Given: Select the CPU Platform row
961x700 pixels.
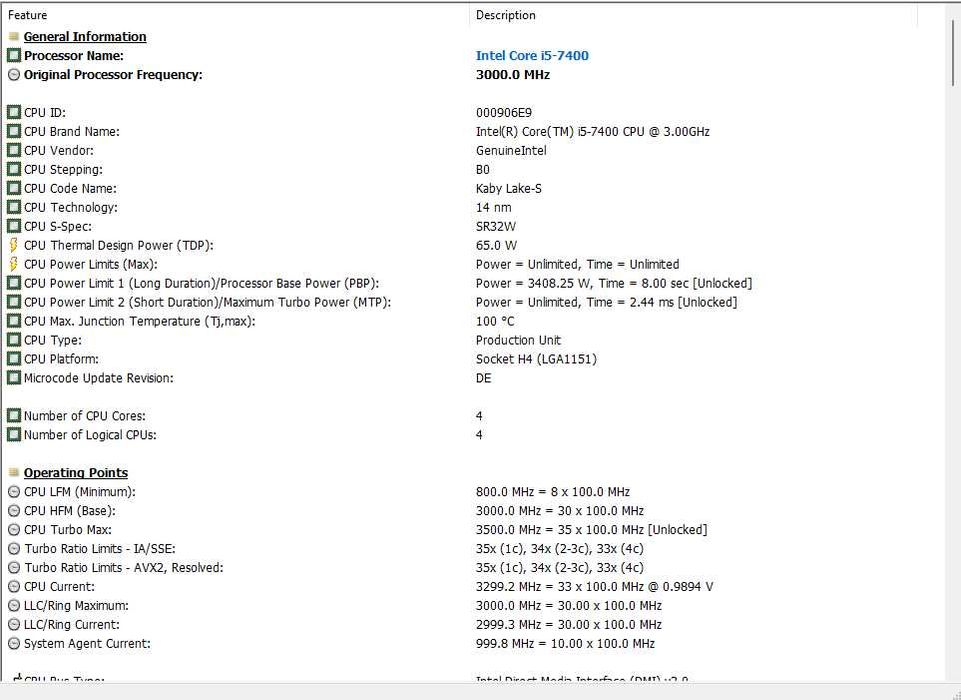Looking at the screenshot, I should pyautogui.click(x=61, y=359).
